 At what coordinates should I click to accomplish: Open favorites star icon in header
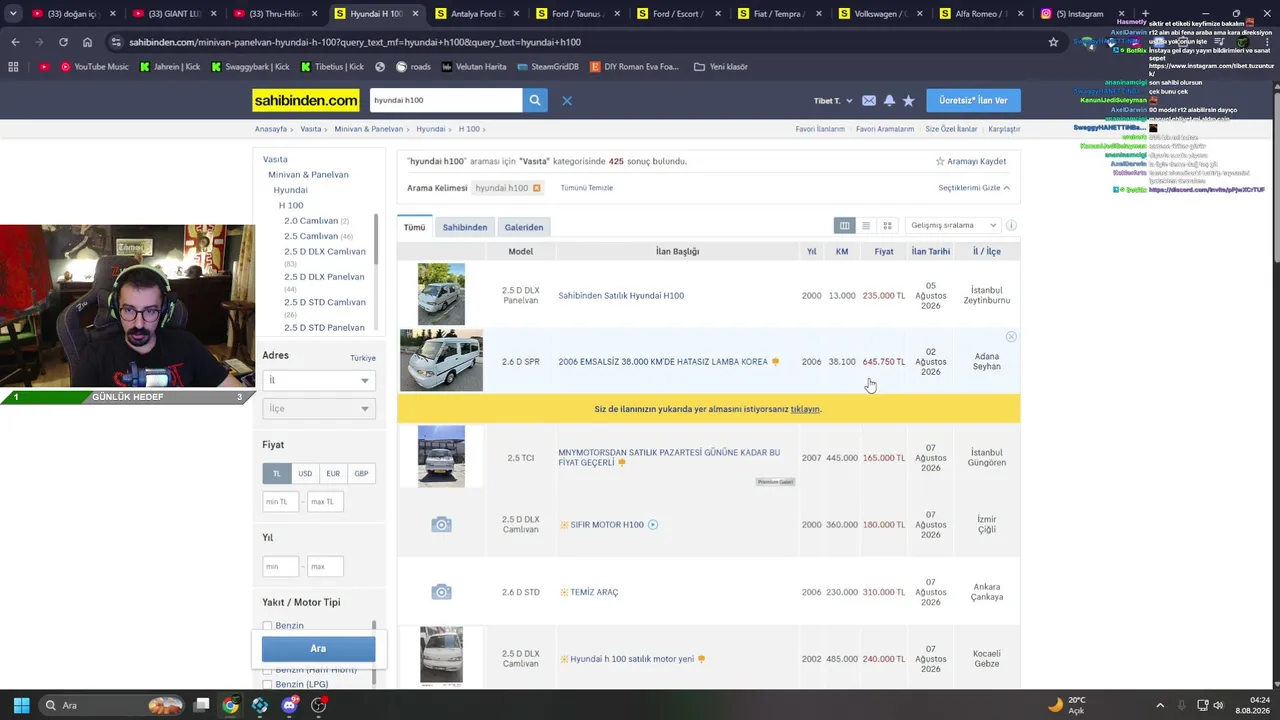tap(908, 101)
